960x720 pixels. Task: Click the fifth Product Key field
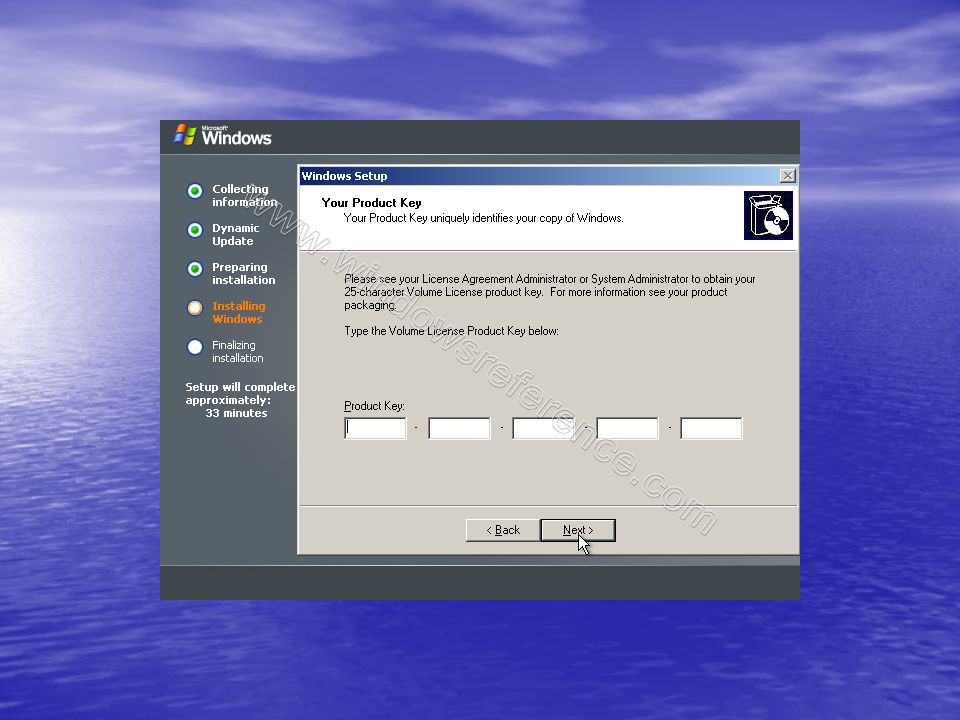(x=711, y=428)
